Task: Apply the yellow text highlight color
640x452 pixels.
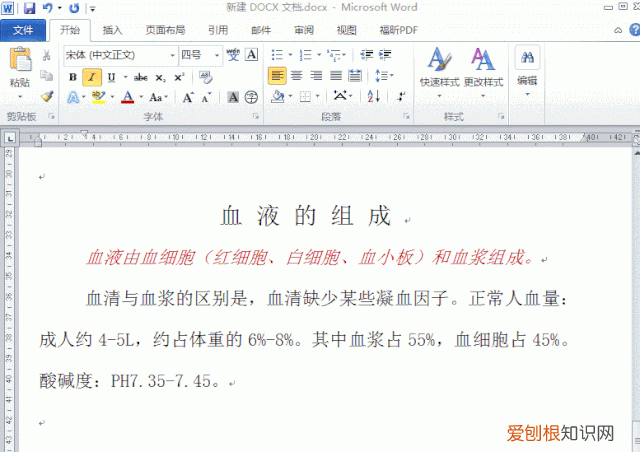Action: pos(99,97)
